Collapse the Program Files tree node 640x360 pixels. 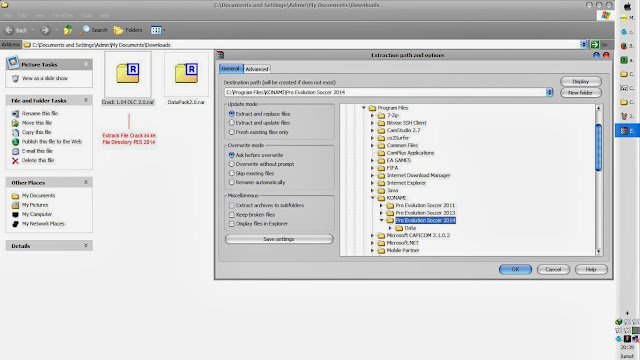coord(364,108)
